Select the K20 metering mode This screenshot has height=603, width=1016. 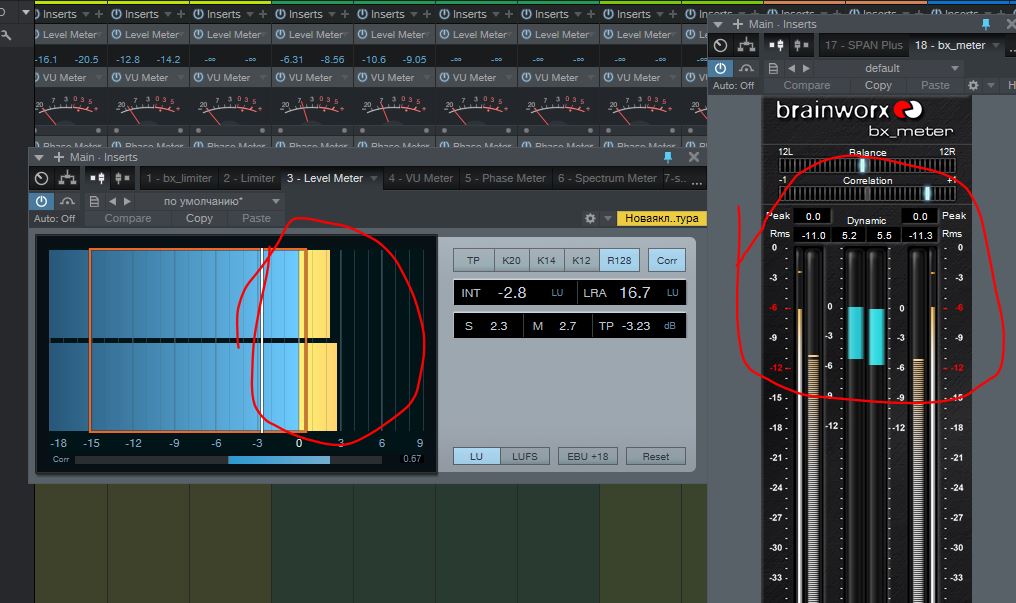(511, 260)
